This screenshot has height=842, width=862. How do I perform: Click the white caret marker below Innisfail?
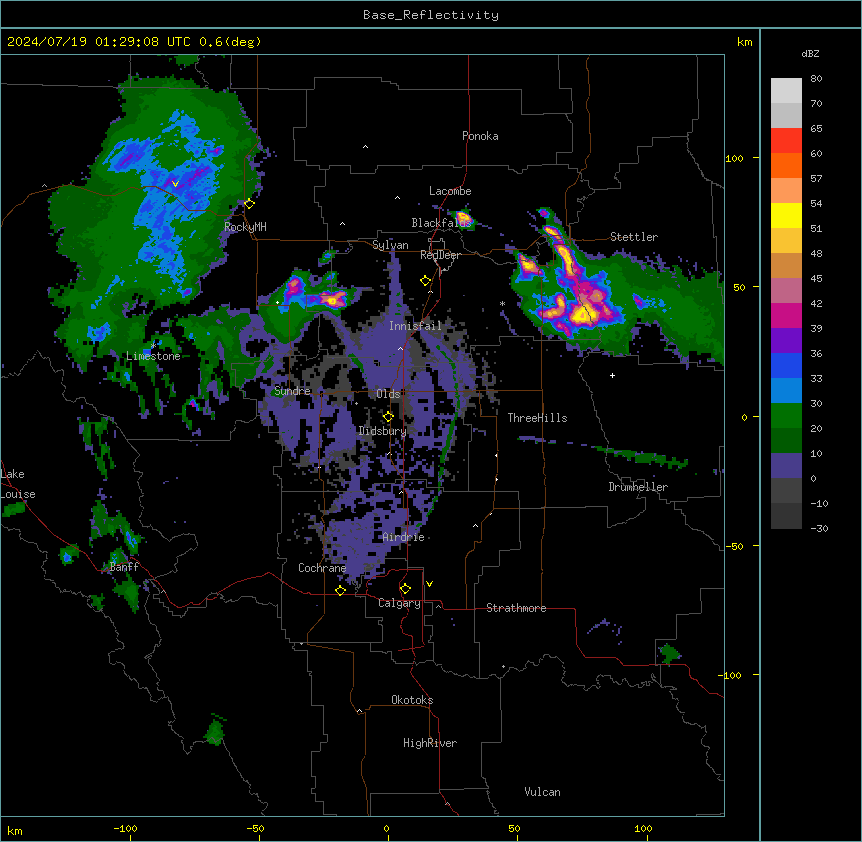pos(400,348)
